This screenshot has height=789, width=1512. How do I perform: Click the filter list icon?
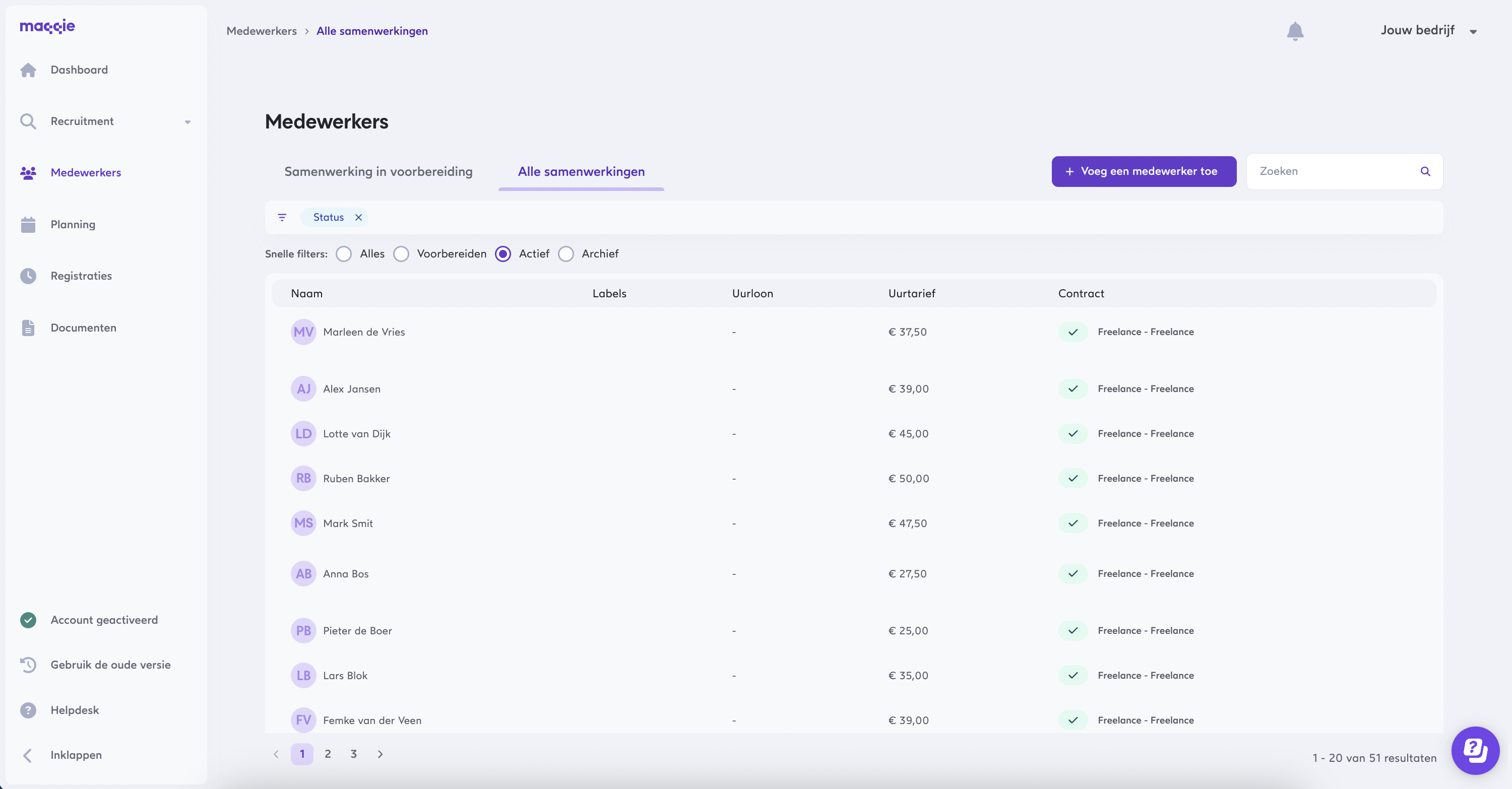coord(282,218)
